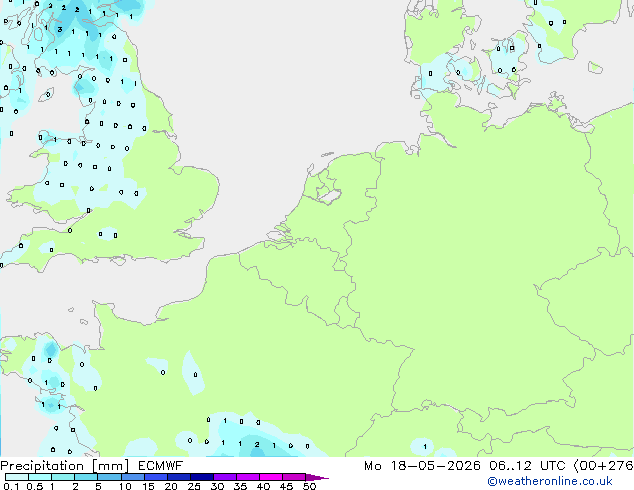Open the weatheronline.co.uk copyright link

550,481
